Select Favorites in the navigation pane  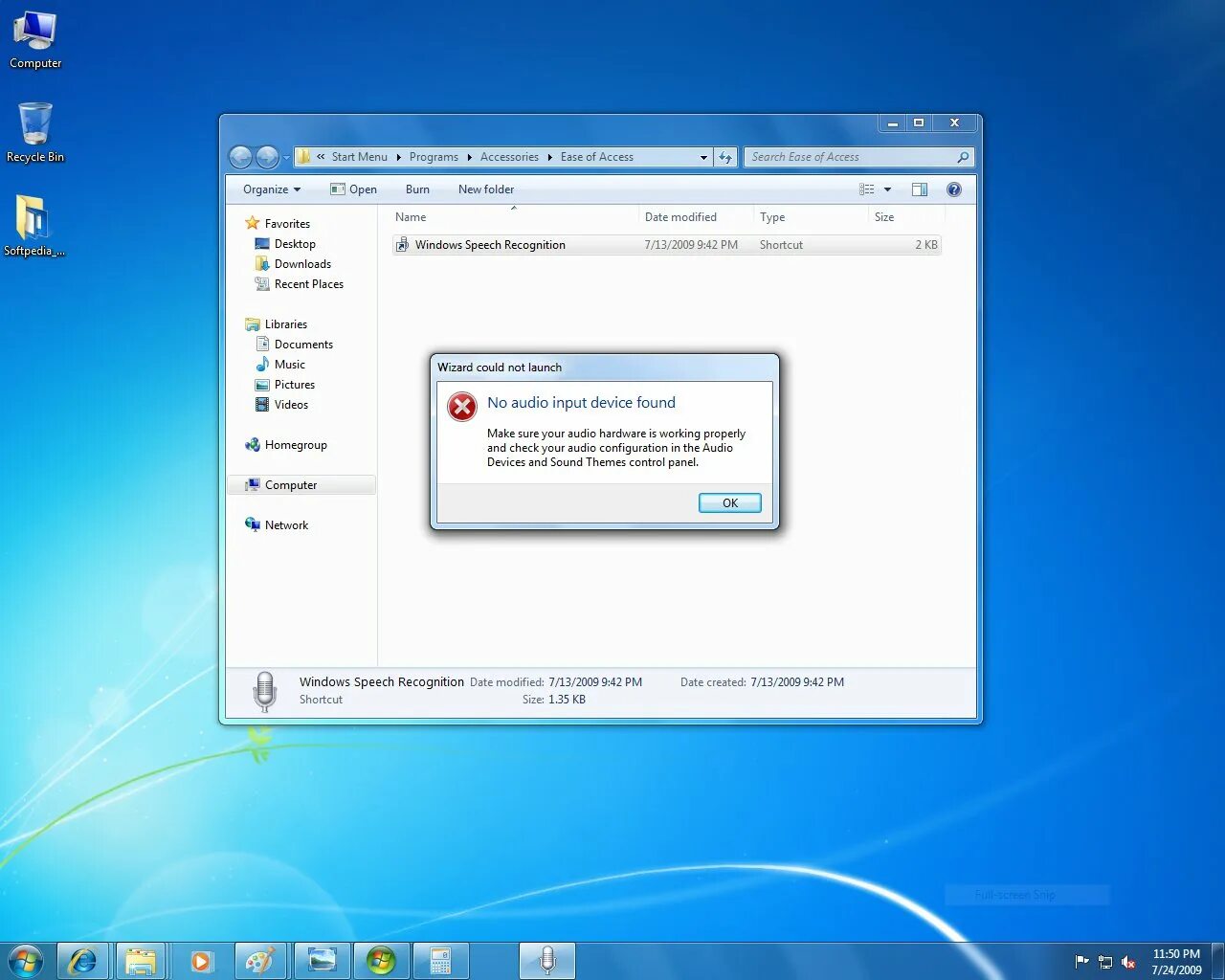278,224
